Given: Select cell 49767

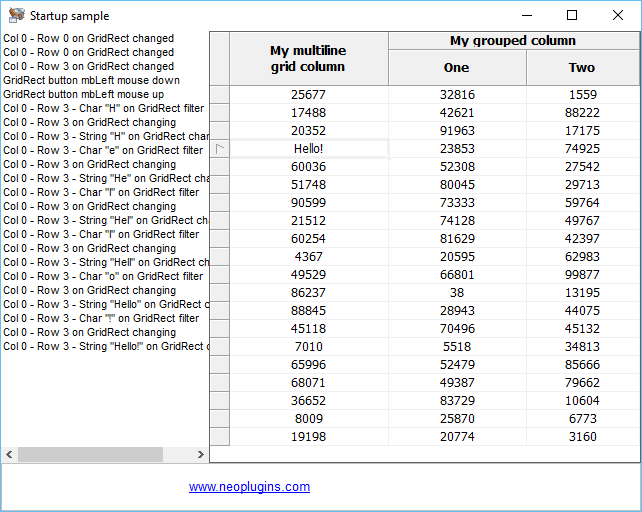Looking at the screenshot, I should tap(583, 221).
